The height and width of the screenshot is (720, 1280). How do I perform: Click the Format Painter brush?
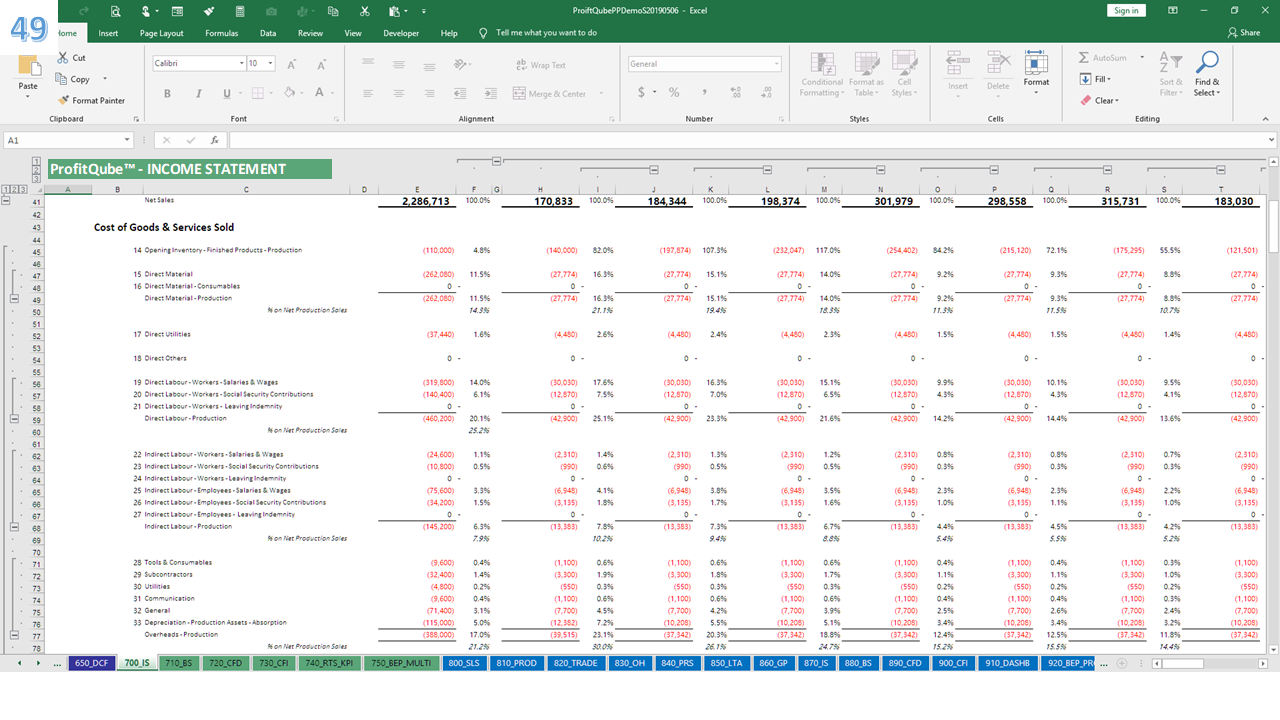click(64, 100)
